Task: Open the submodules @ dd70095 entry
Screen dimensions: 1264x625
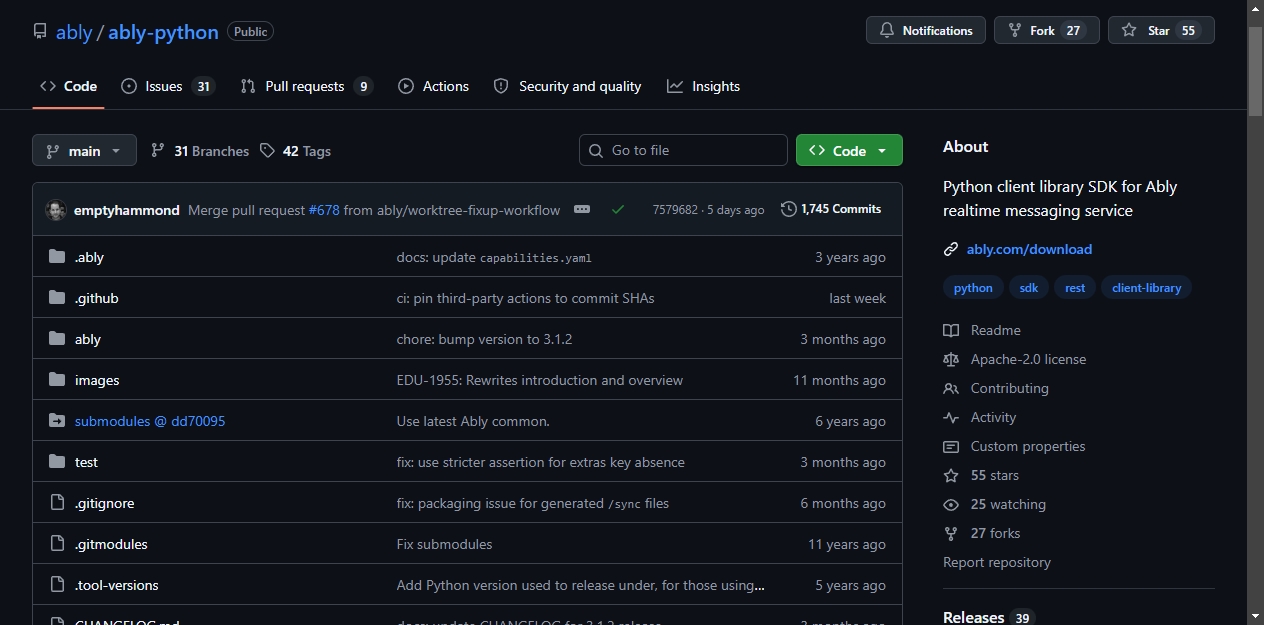Action: pyautogui.click(x=150, y=421)
